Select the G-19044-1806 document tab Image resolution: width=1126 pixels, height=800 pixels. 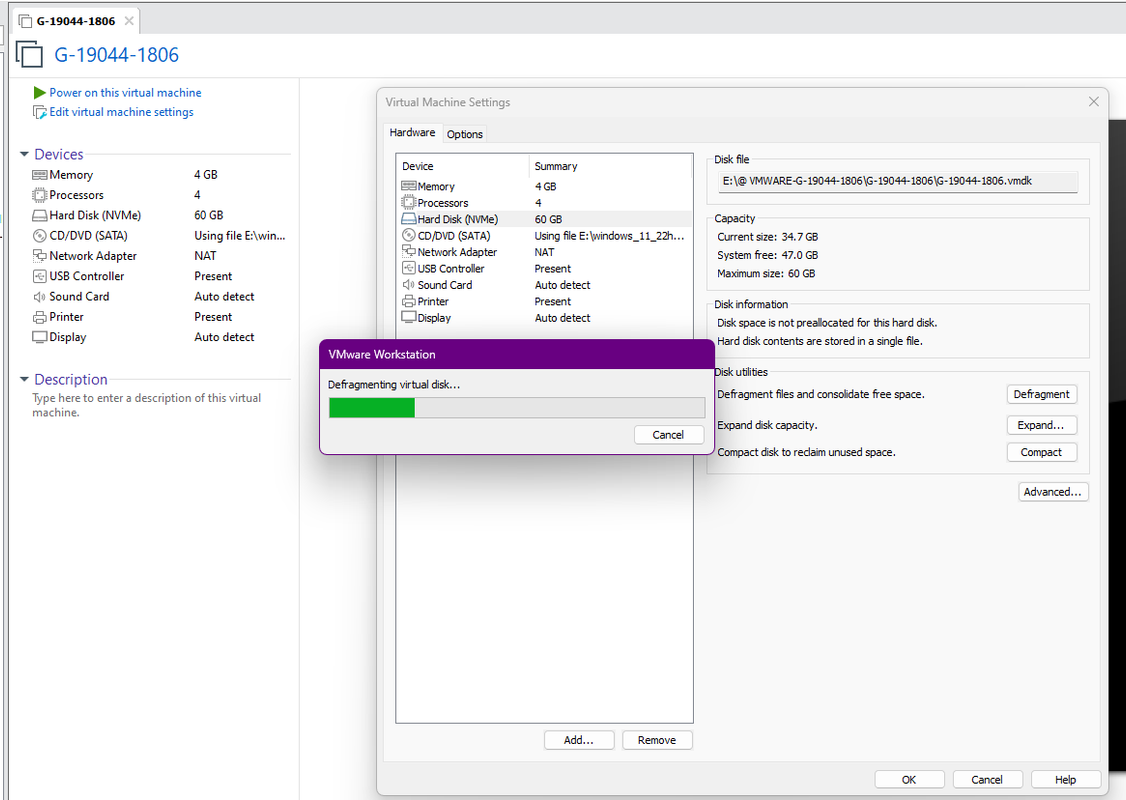75,21
